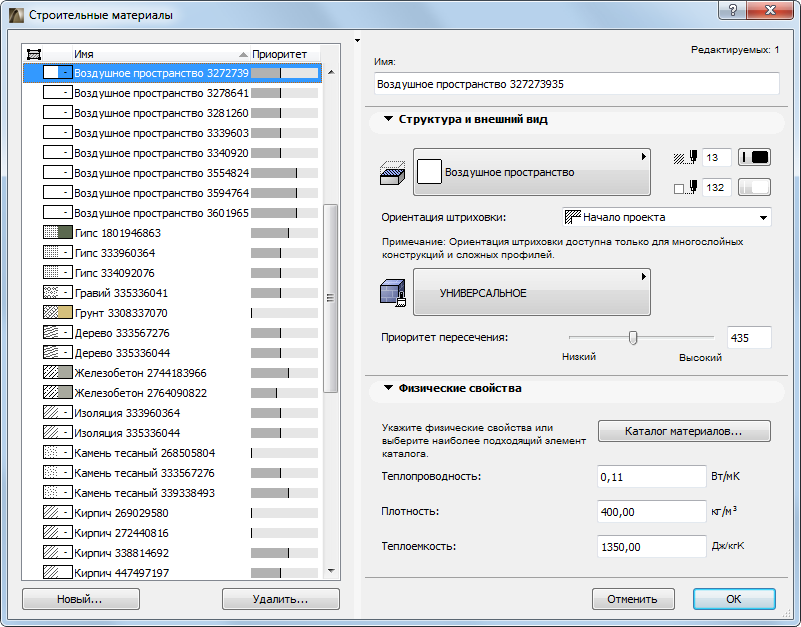Screen dimensions: 801x627
Task: Click the ArchiCAD dialog title icon
Action: pos(16,15)
